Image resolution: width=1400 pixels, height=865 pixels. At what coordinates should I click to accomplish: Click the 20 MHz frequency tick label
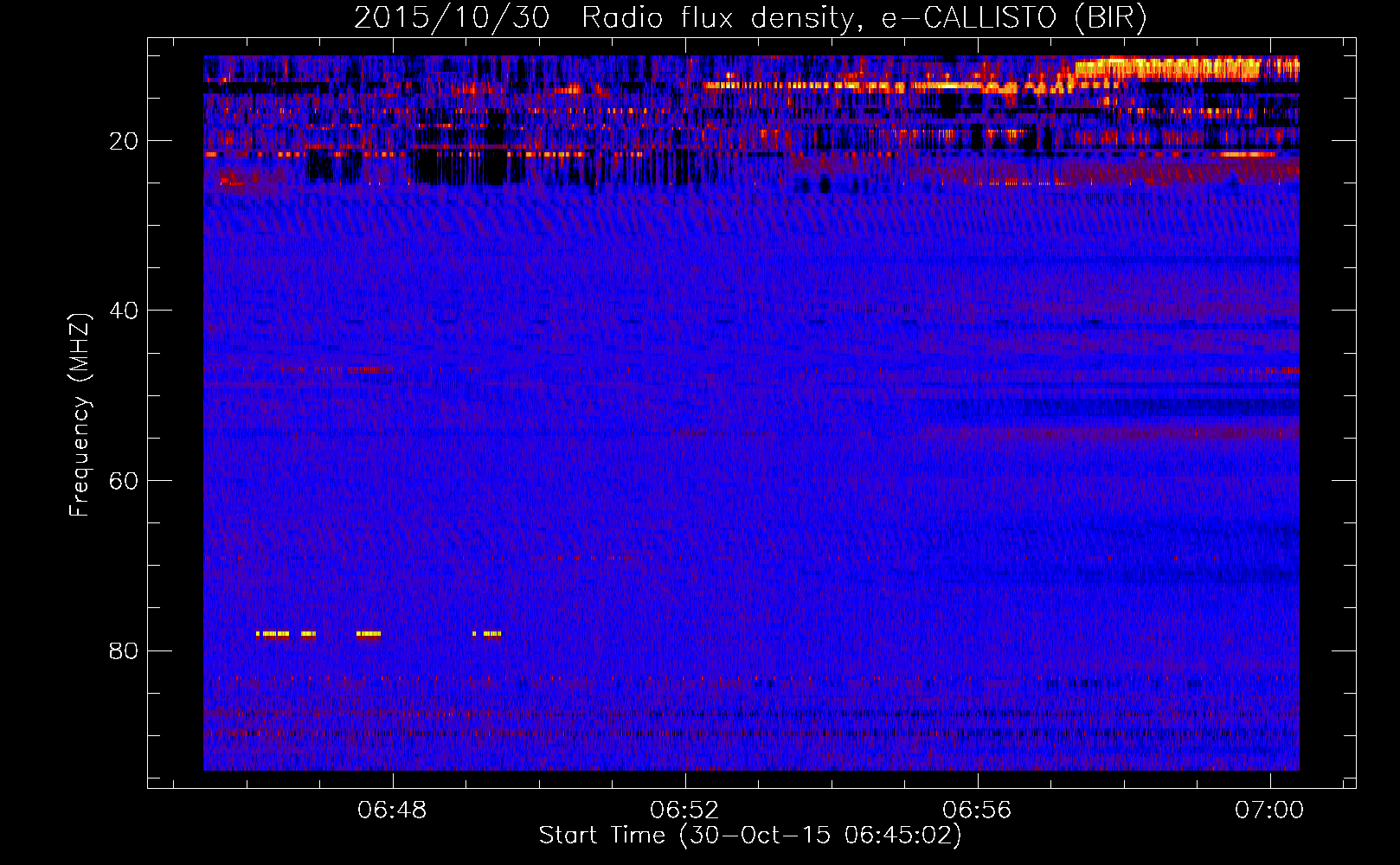(x=124, y=141)
